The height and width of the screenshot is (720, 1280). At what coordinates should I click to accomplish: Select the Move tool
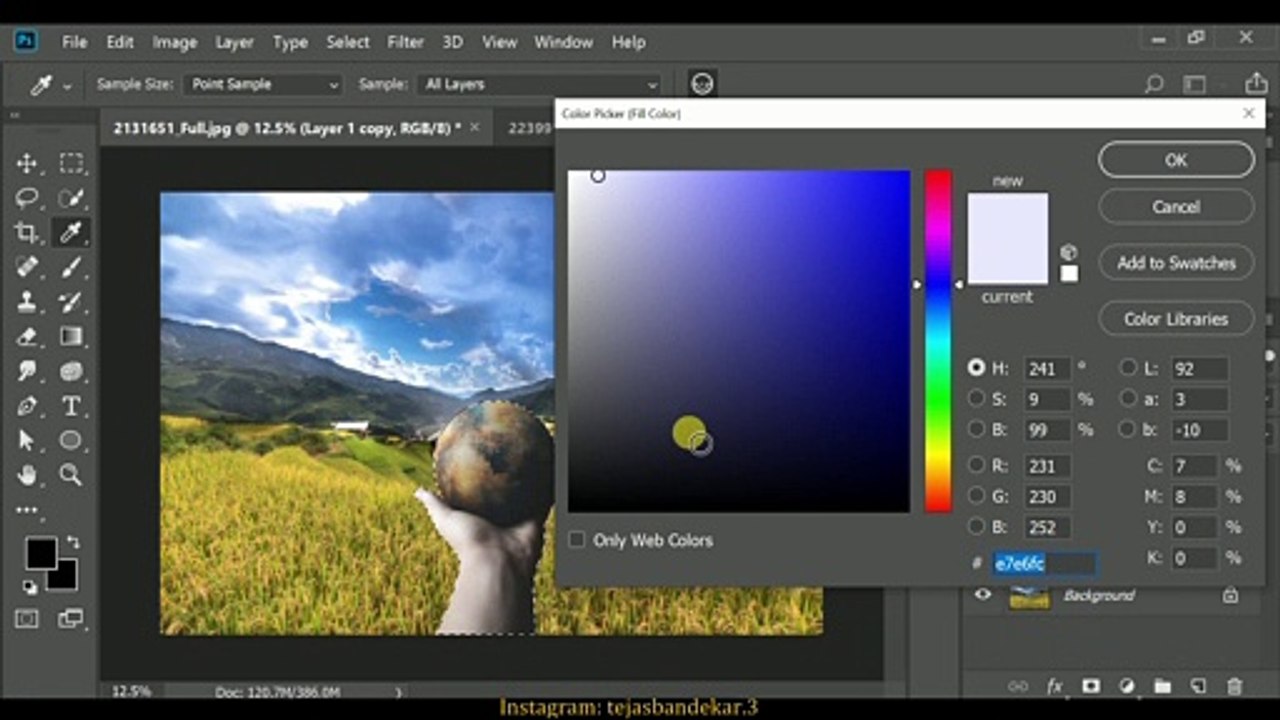click(27, 163)
